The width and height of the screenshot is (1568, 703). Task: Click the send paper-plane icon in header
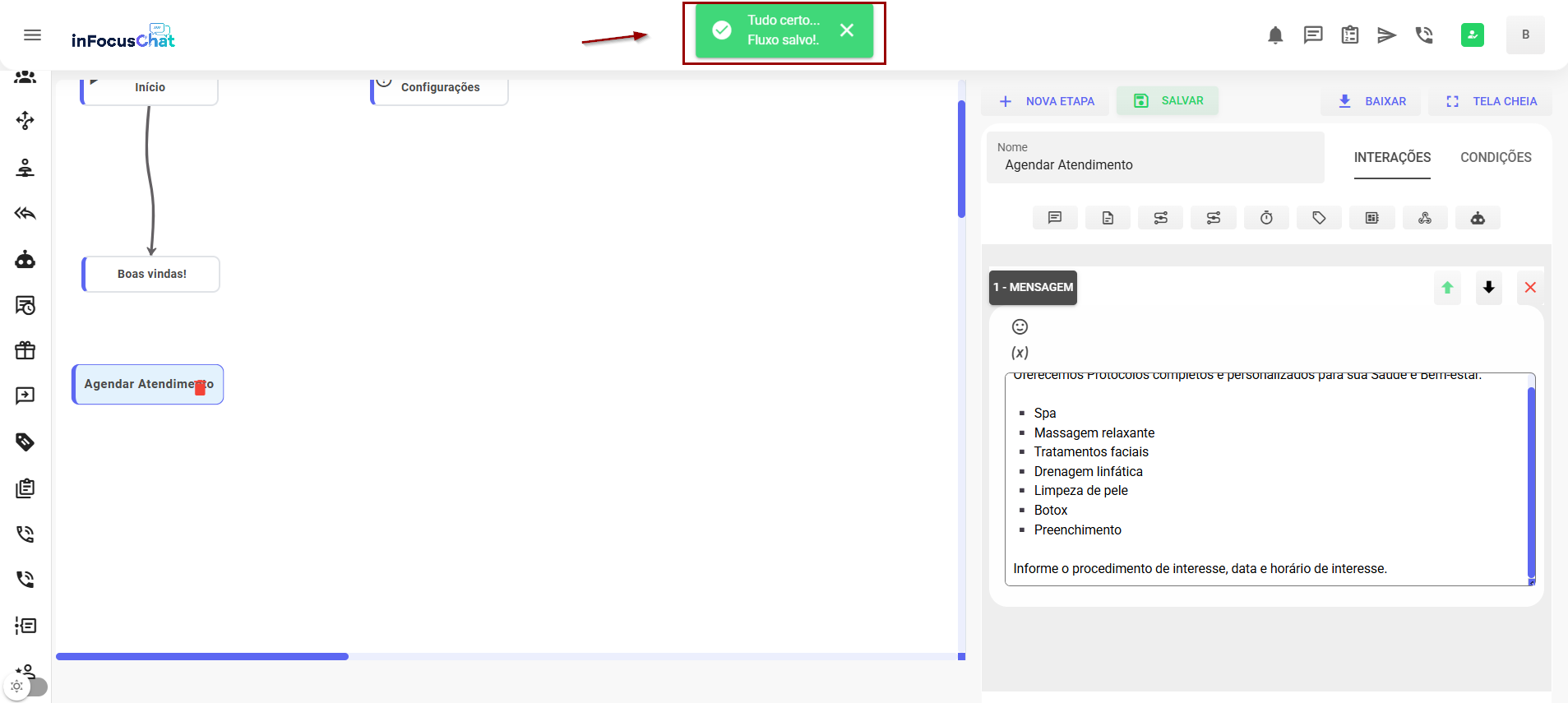pos(1386,35)
